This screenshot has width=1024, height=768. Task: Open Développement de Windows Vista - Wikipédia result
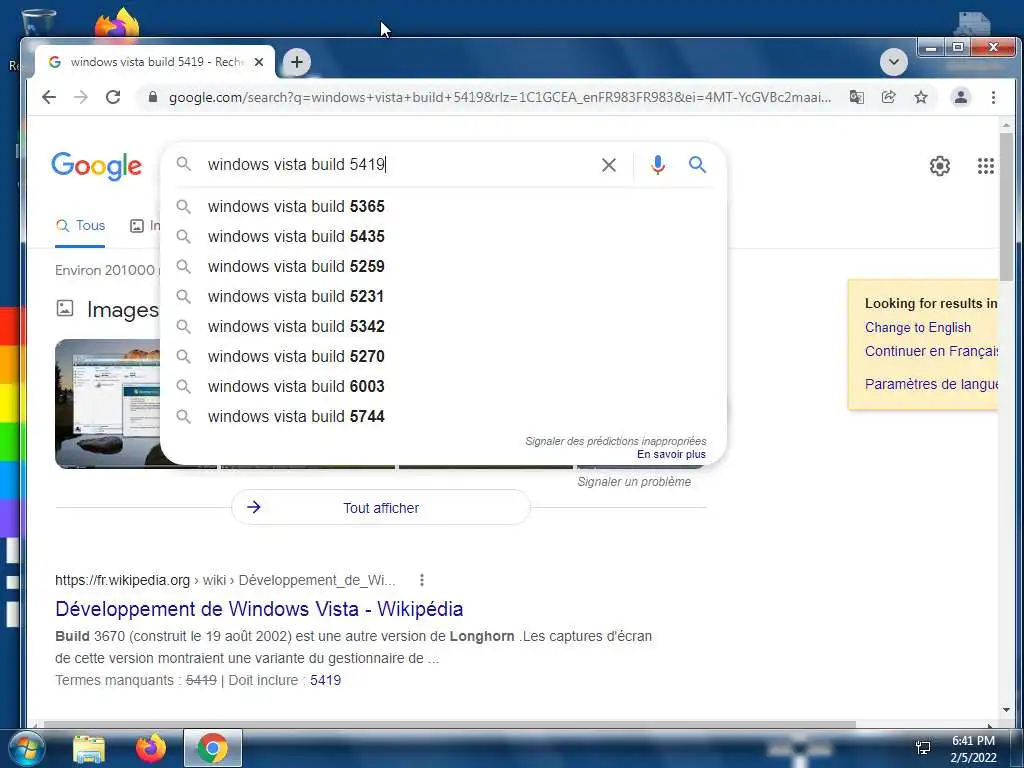point(259,609)
